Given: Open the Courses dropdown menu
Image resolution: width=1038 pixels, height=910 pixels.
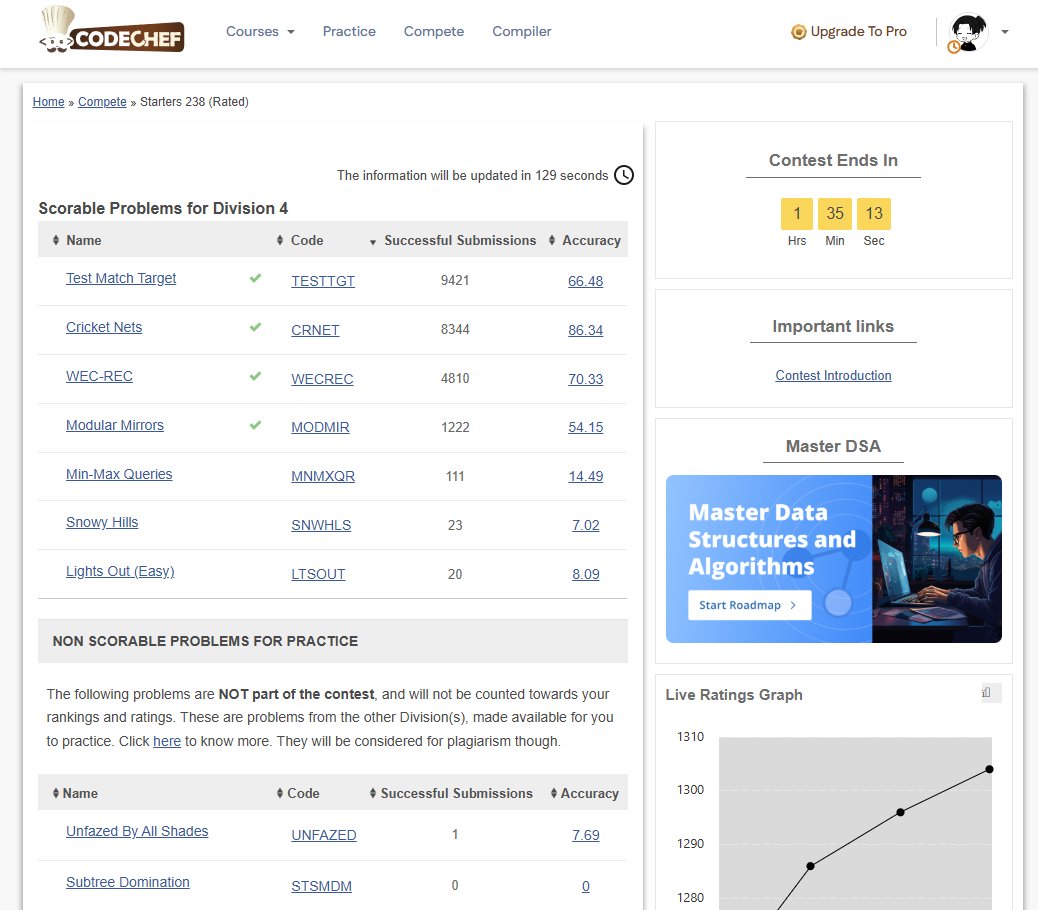Looking at the screenshot, I should tap(260, 31).
